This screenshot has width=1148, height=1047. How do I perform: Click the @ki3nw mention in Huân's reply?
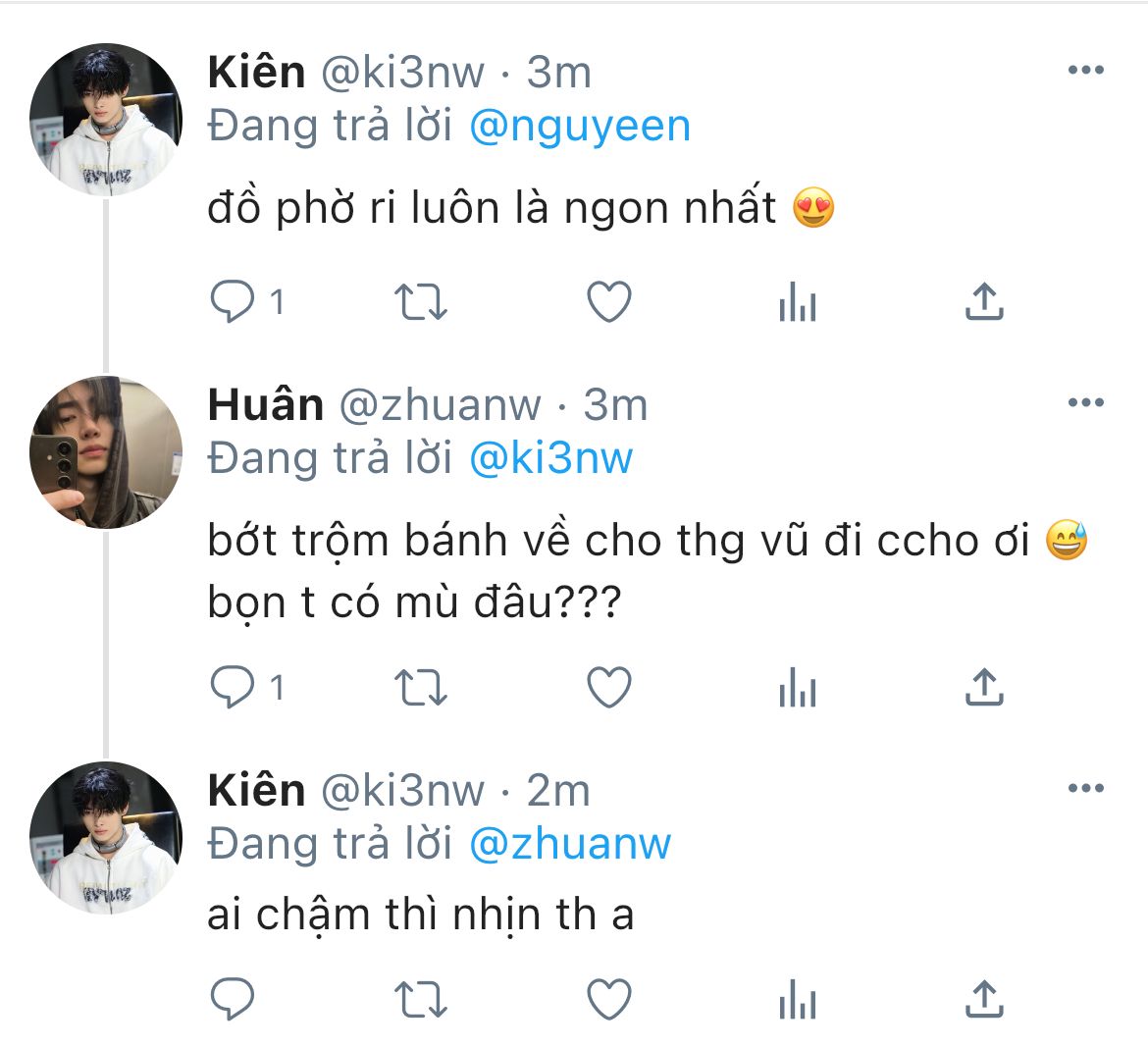click(551, 458)
